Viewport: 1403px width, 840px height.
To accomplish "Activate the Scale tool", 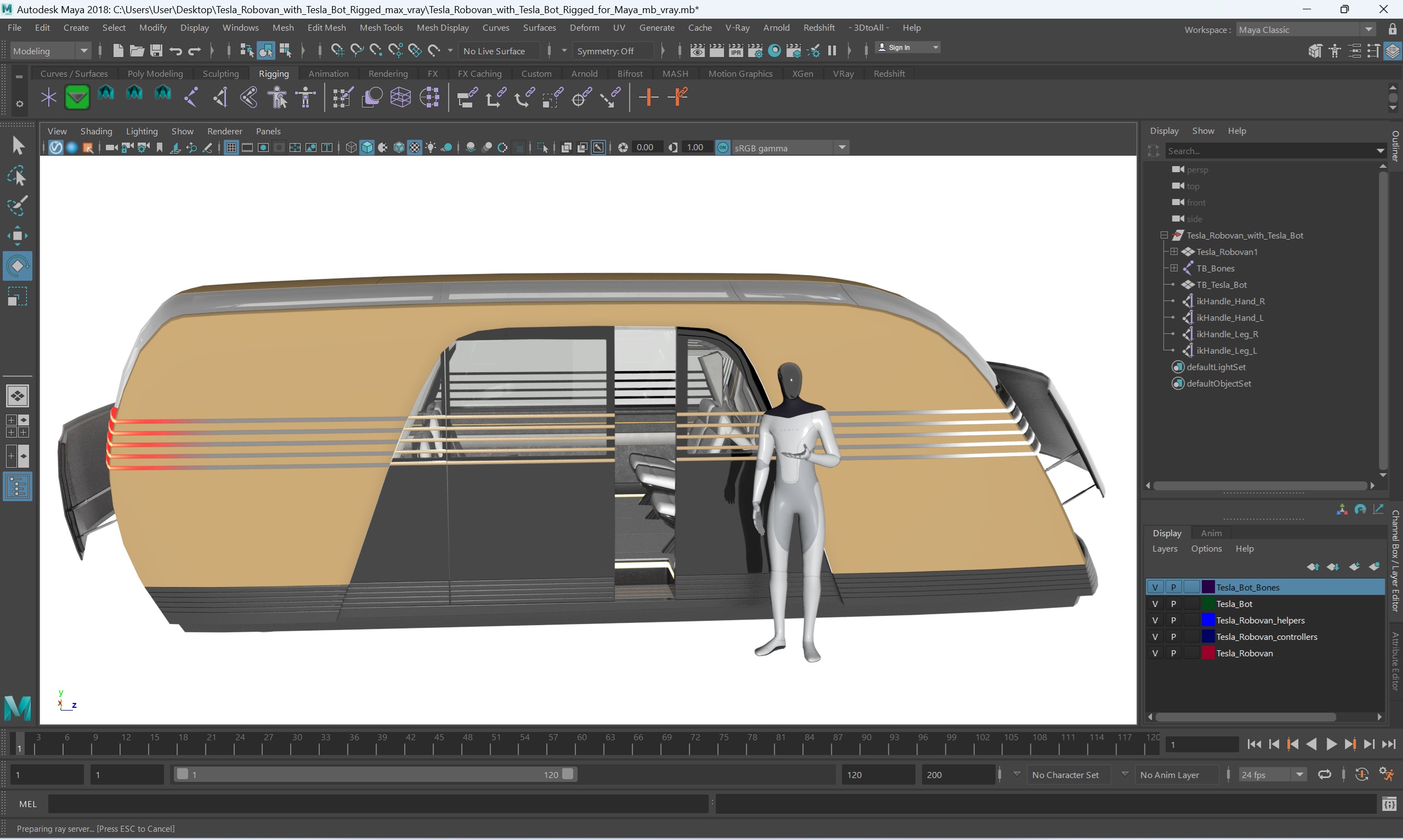I will coord(18,296).
